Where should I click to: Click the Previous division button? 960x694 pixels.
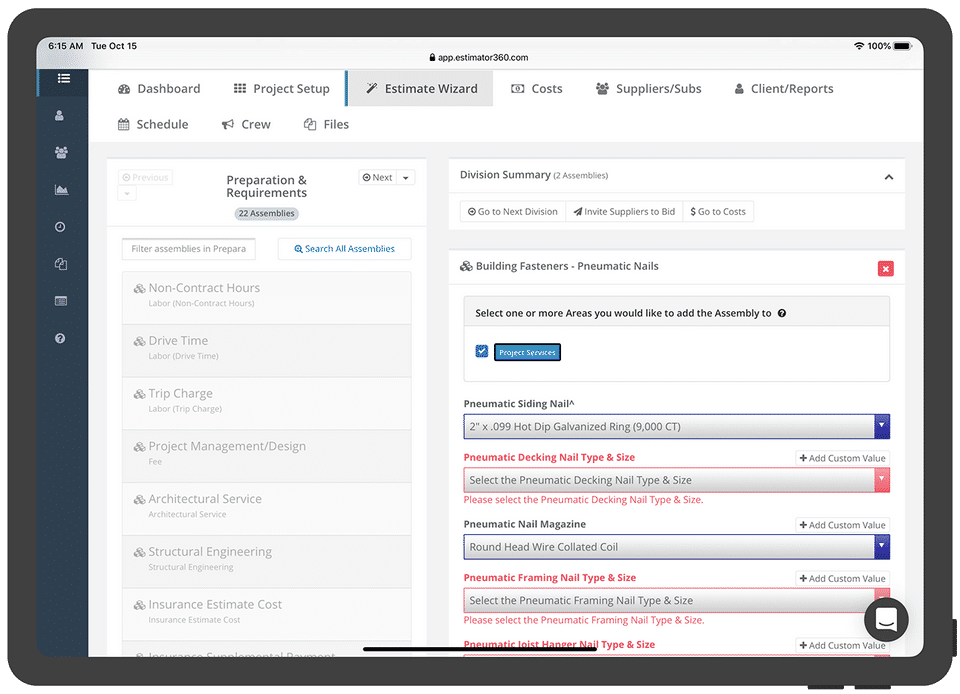coord(145,177)
